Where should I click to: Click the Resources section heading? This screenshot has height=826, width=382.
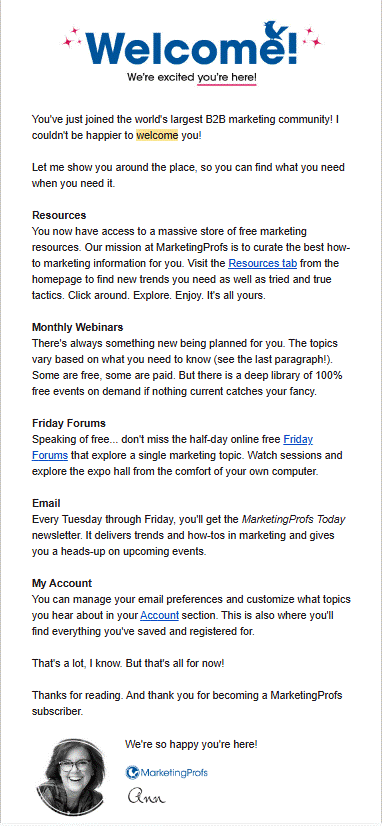(x=59, y=215)
